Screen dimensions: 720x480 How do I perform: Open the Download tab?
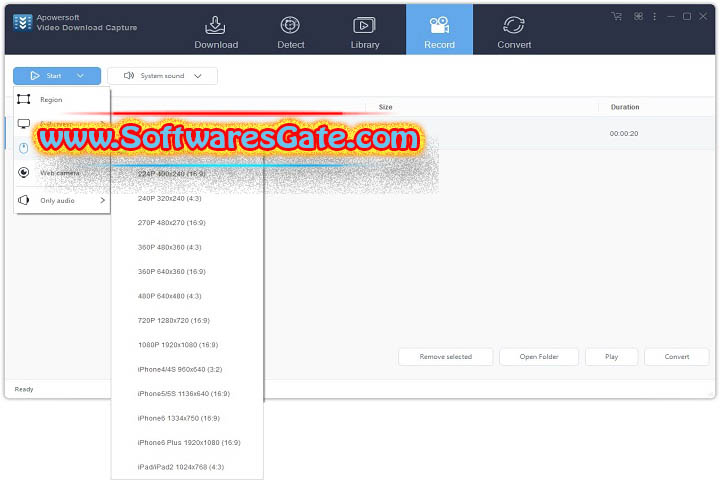216,32
